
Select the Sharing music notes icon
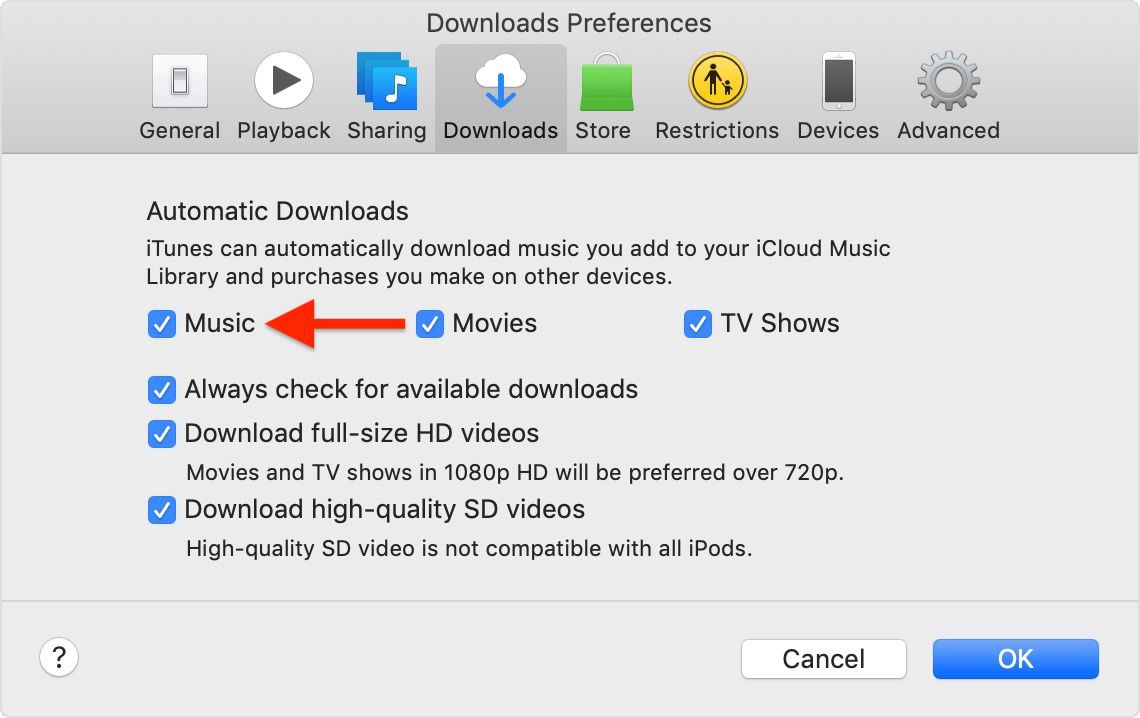[386, 82]
